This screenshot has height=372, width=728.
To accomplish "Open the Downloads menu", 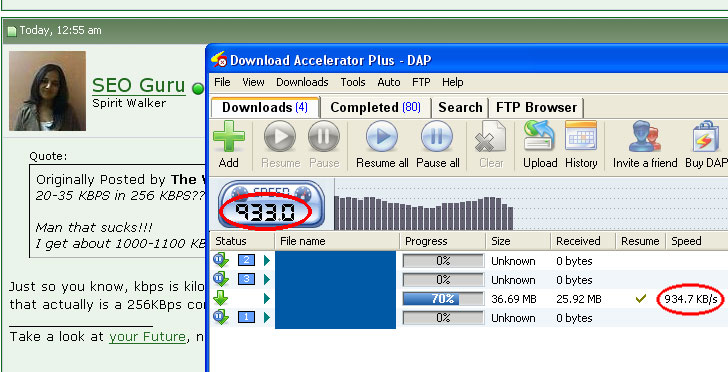I will 302,82.
